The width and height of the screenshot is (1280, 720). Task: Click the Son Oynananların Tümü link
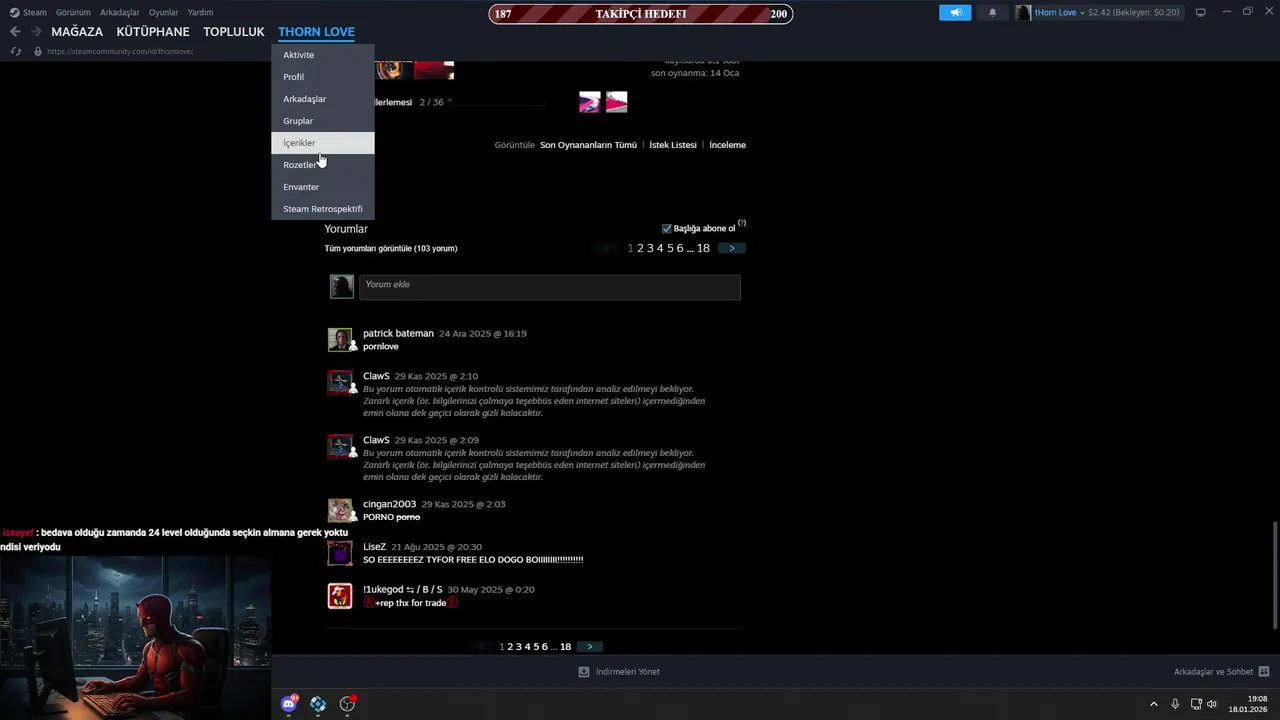pyautogui.click(x=588, y=145)
